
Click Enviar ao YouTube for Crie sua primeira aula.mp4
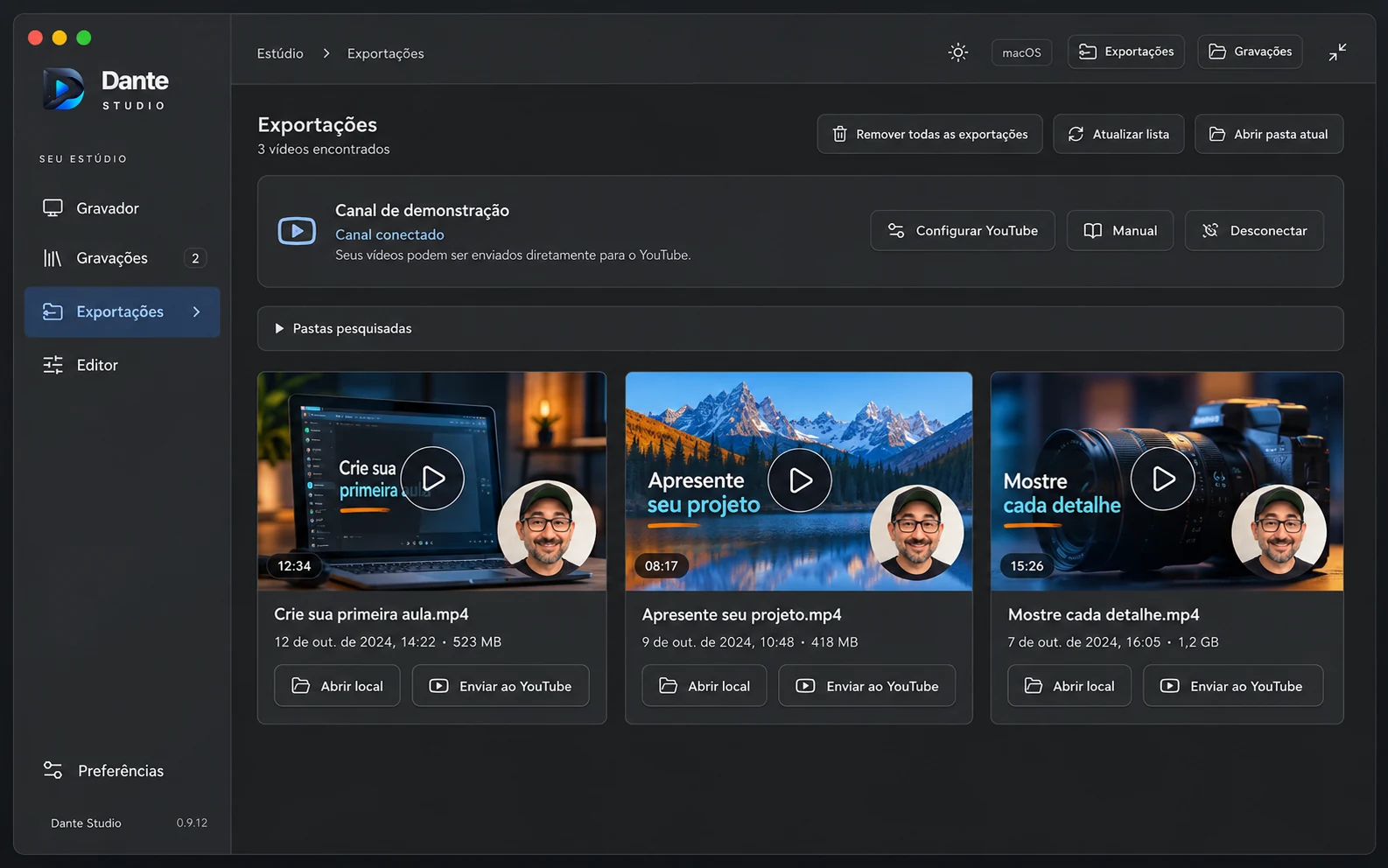click(x=501, y=686)
